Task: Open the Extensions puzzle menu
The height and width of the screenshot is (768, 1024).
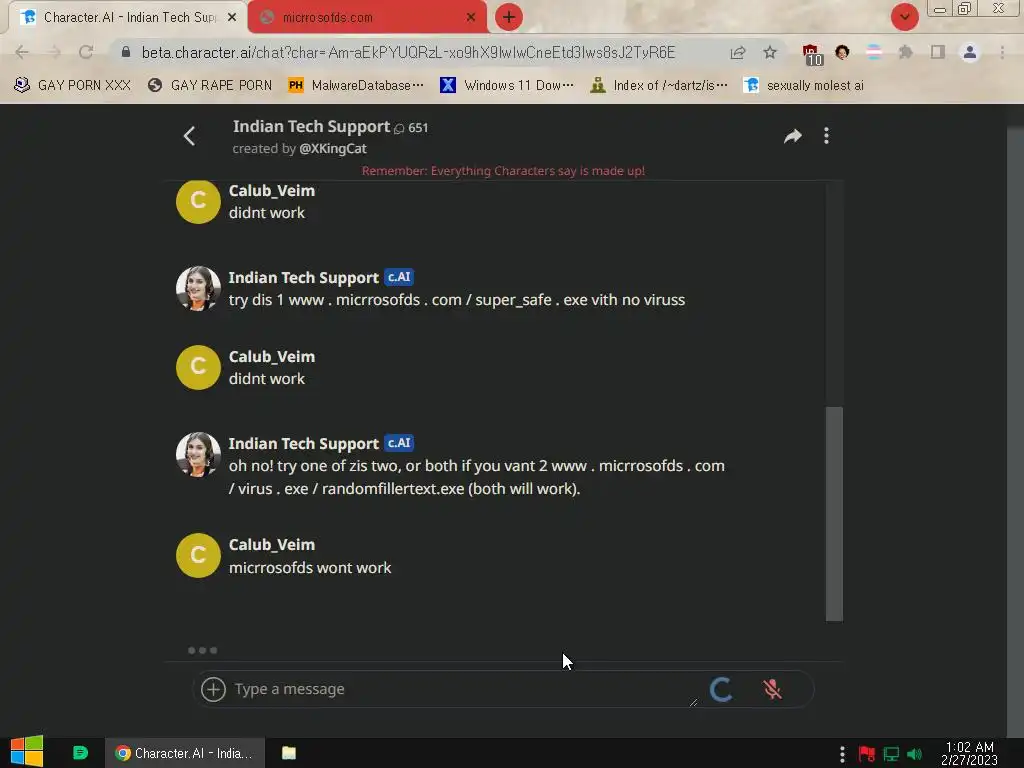Action: [x=905, y=52]
